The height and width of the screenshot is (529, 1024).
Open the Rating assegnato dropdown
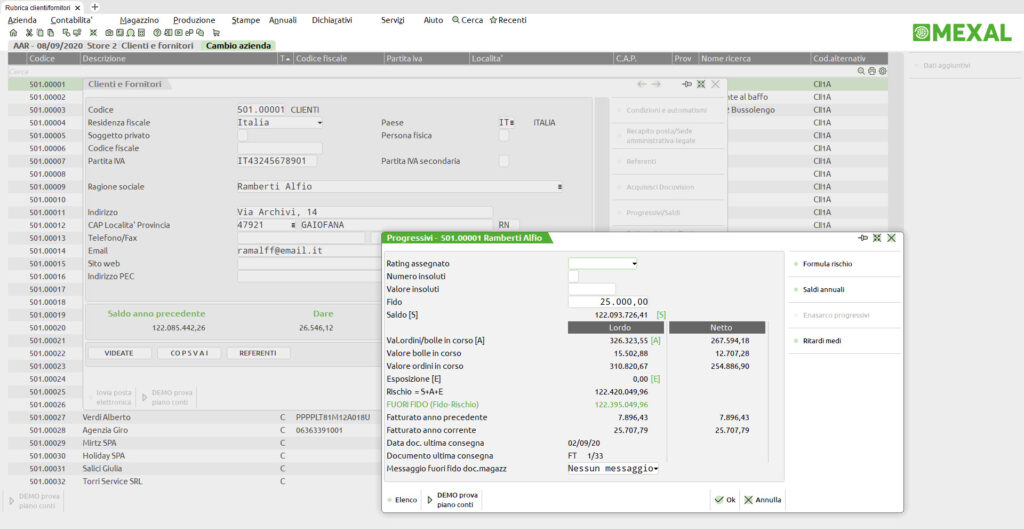click(x=603, y=264)
